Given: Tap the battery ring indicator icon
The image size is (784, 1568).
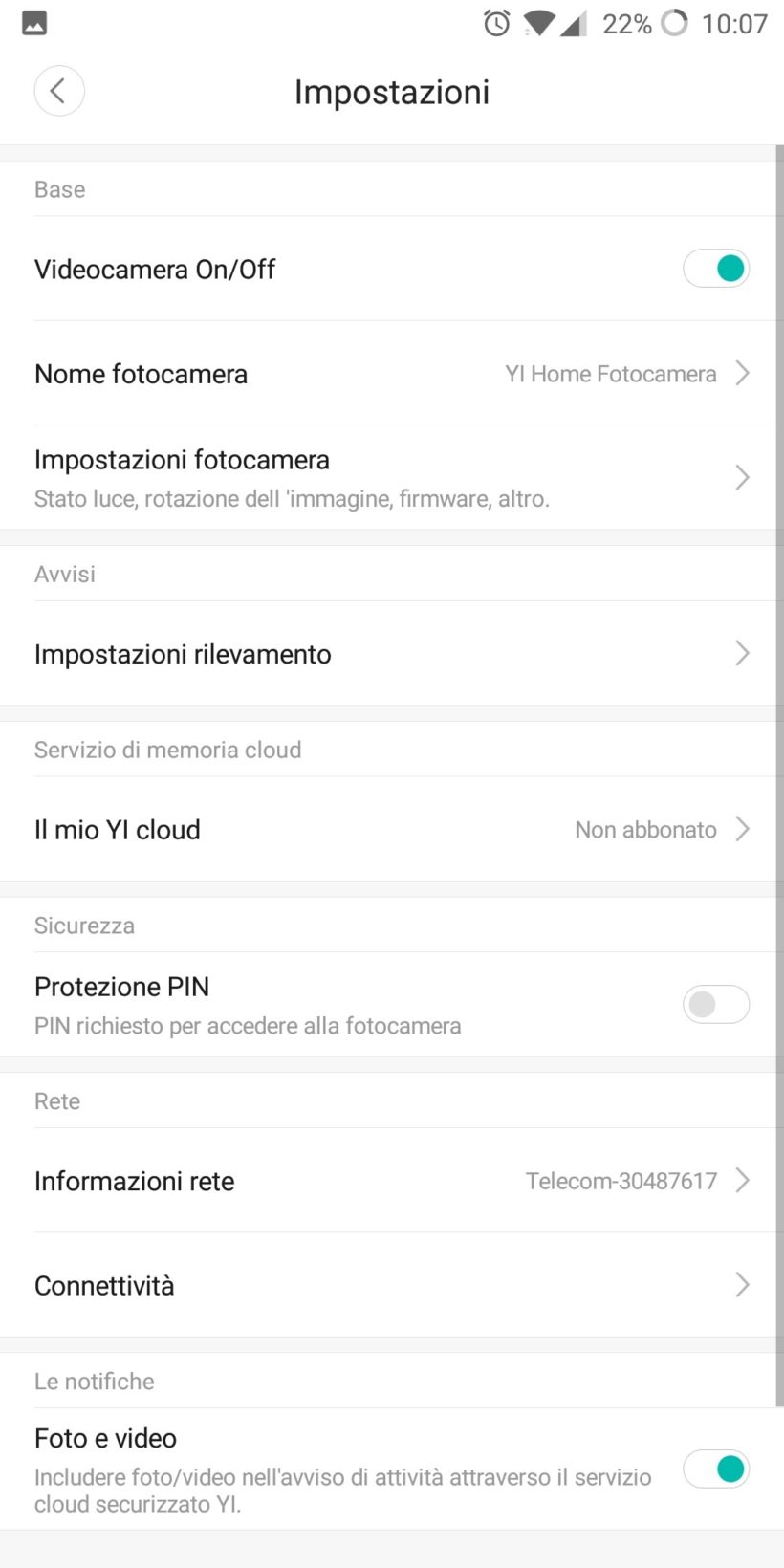Looking at the screenshot, I should point(674,23).
